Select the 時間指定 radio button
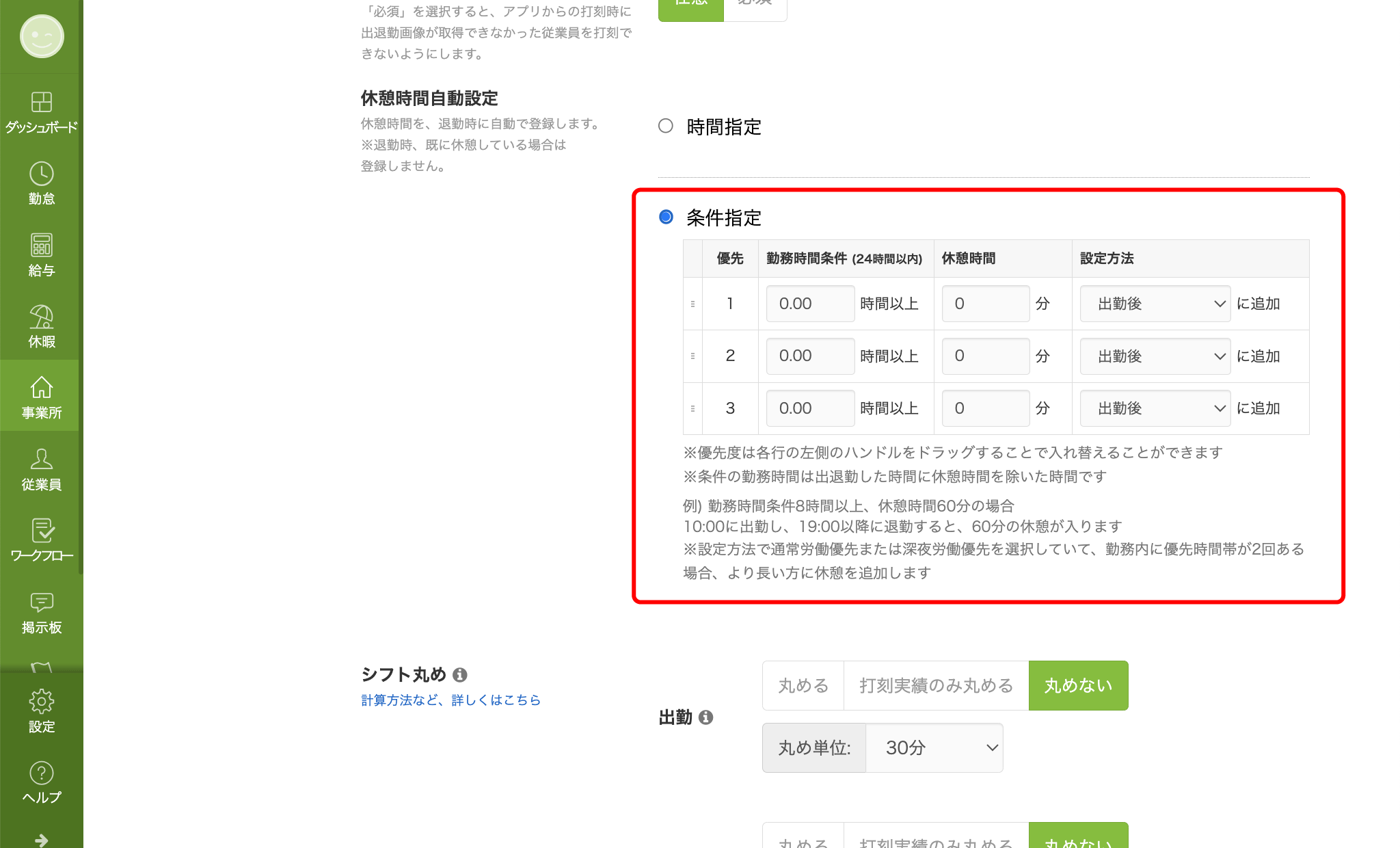The image size is (1400, 848). tap(666, 127)
